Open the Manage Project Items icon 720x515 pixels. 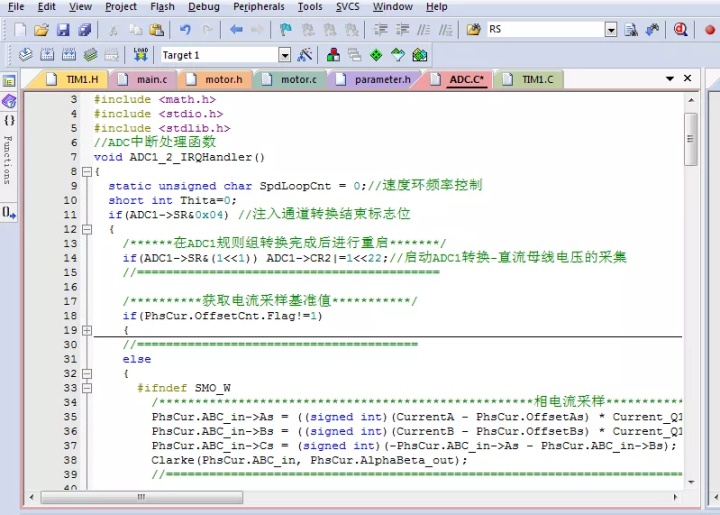pos(333,55)
